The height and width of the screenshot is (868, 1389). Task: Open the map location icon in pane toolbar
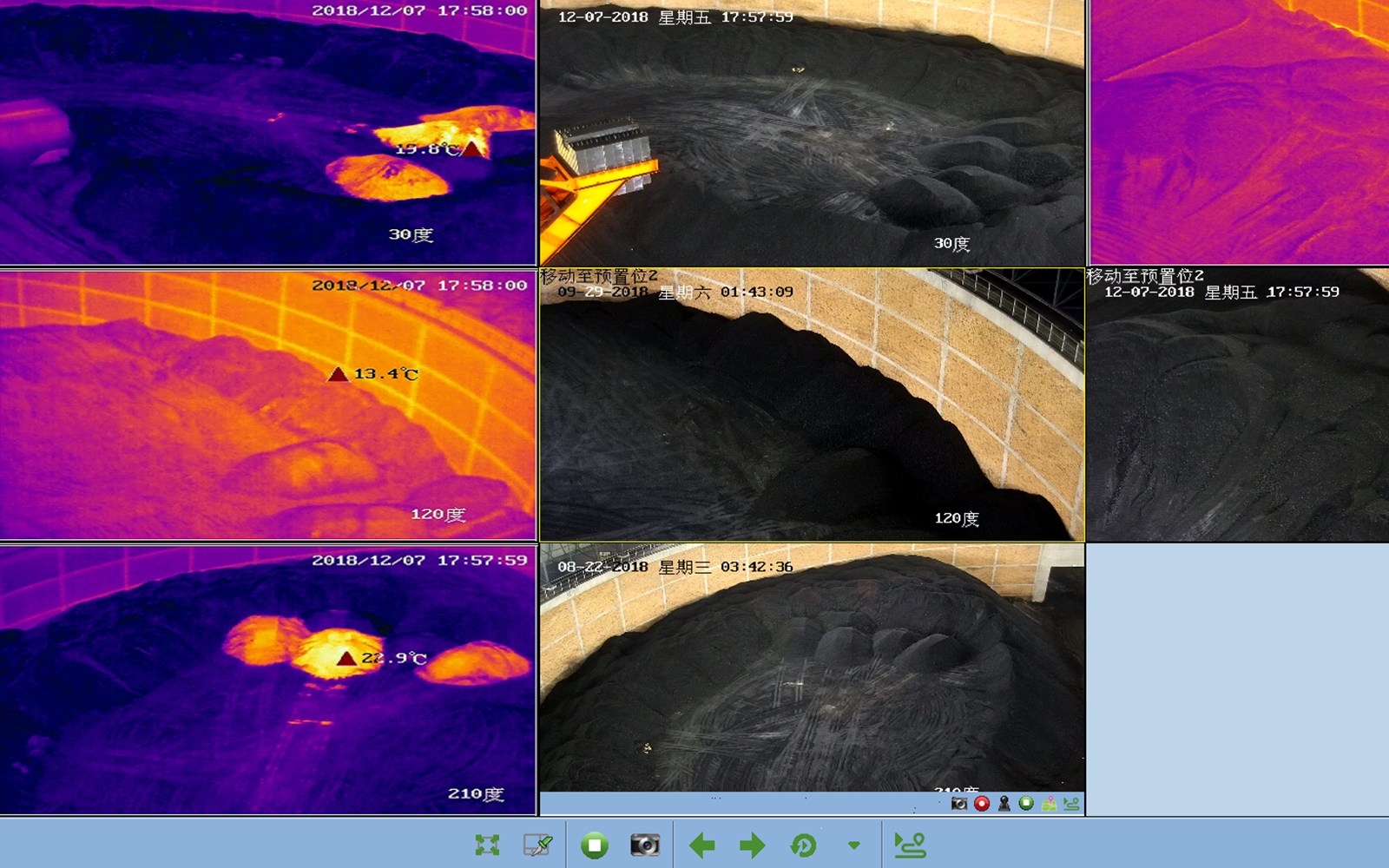1050,804
